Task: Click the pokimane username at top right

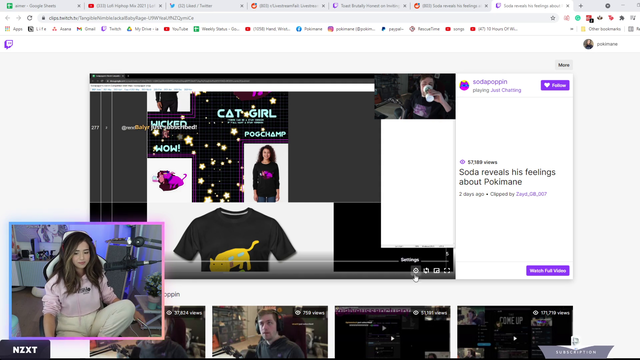Action: pos(607,44)
